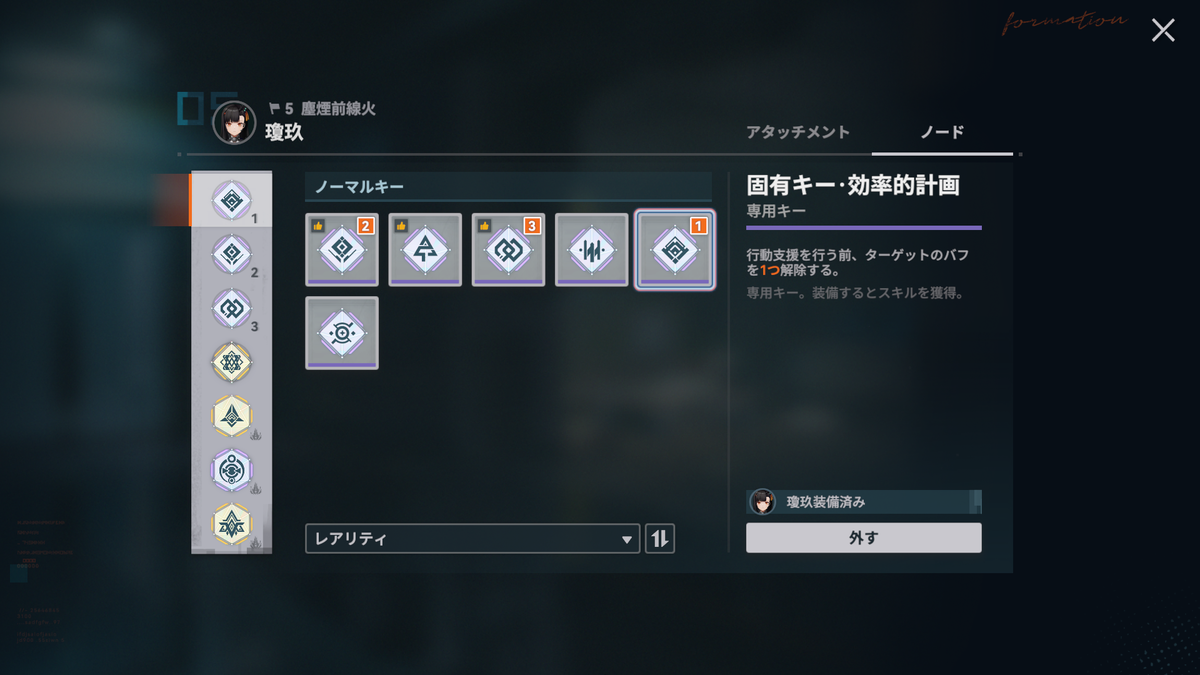Image resolution: width=1200 pixels, height=675 pixels.
Task: Select the bottom gold triangle node slot
Action: point(231,524)
